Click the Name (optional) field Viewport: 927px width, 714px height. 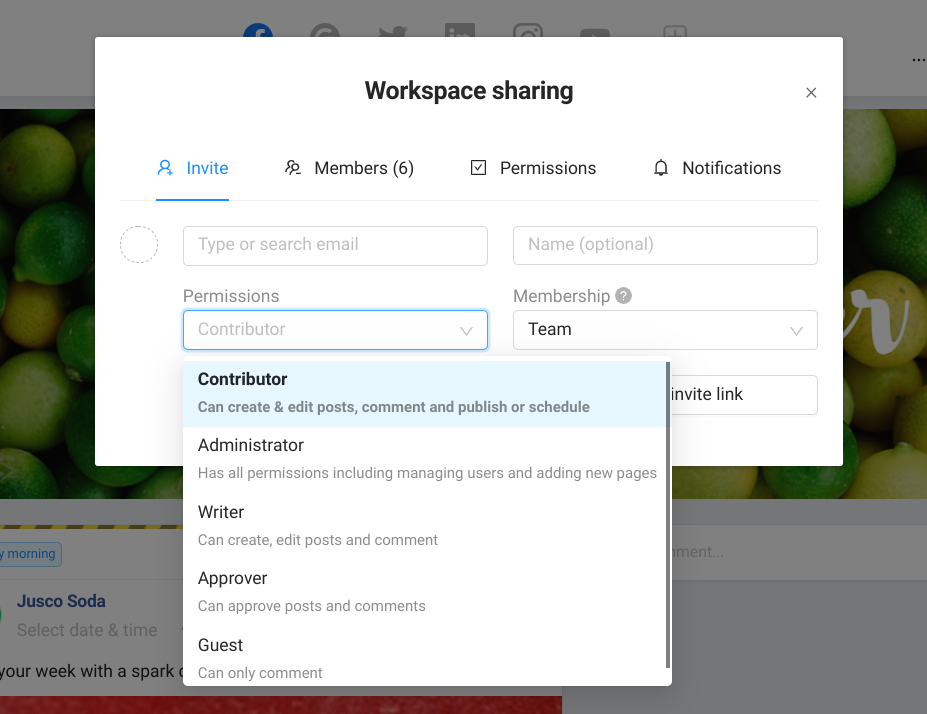point(665,245)
